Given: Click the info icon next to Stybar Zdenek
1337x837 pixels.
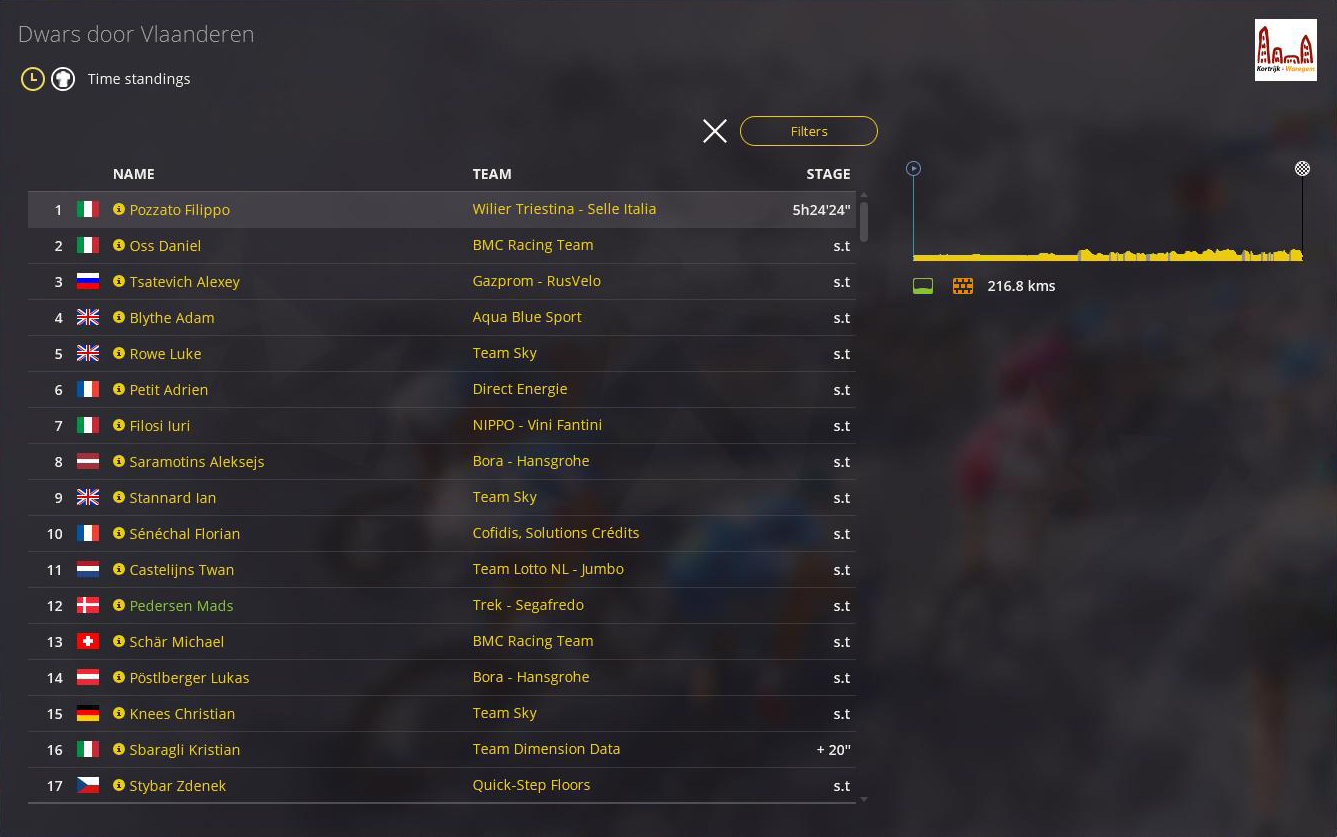Looking at the screenshot, I should (119, 785).
